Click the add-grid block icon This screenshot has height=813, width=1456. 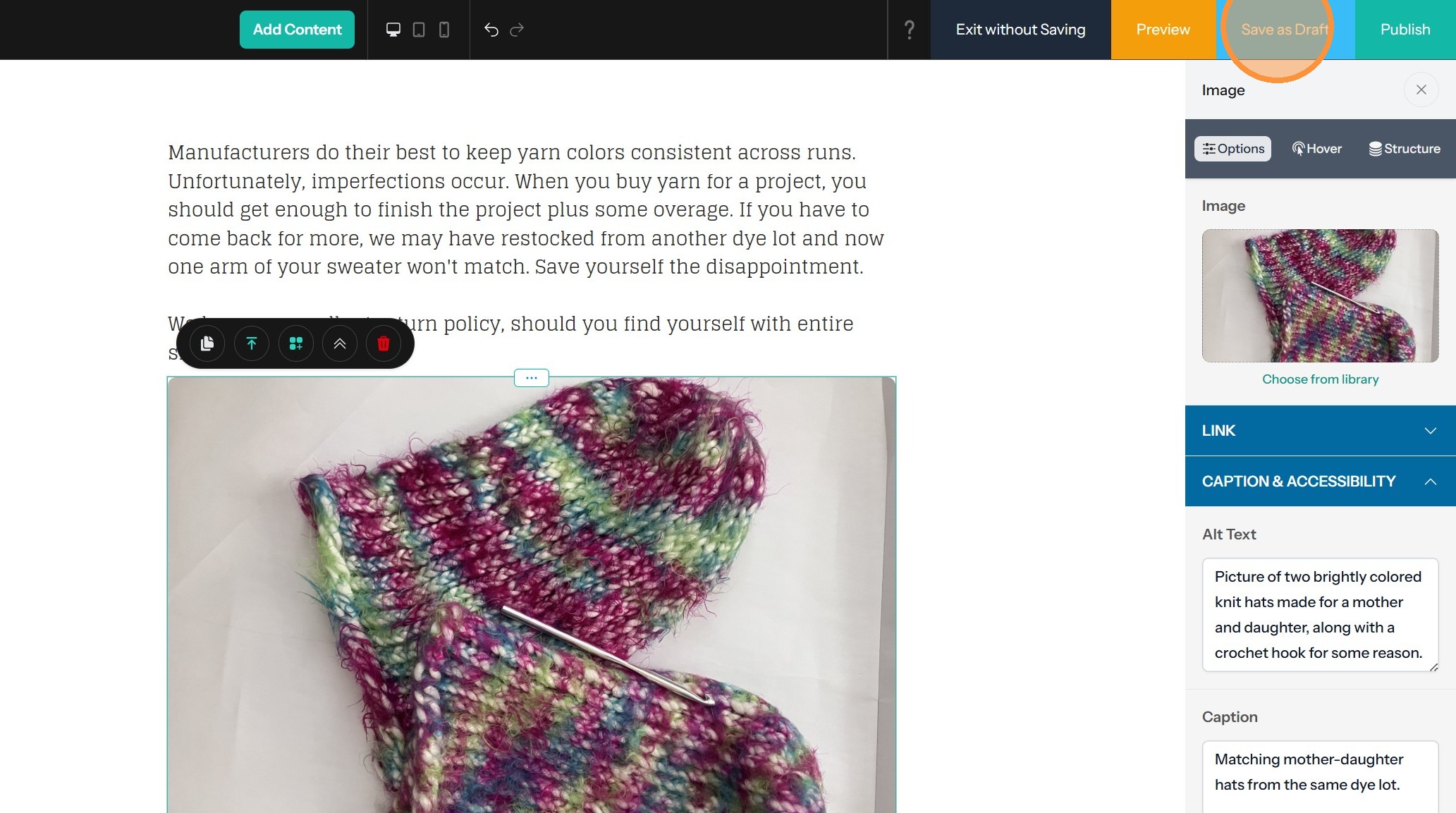coord(295,343)
